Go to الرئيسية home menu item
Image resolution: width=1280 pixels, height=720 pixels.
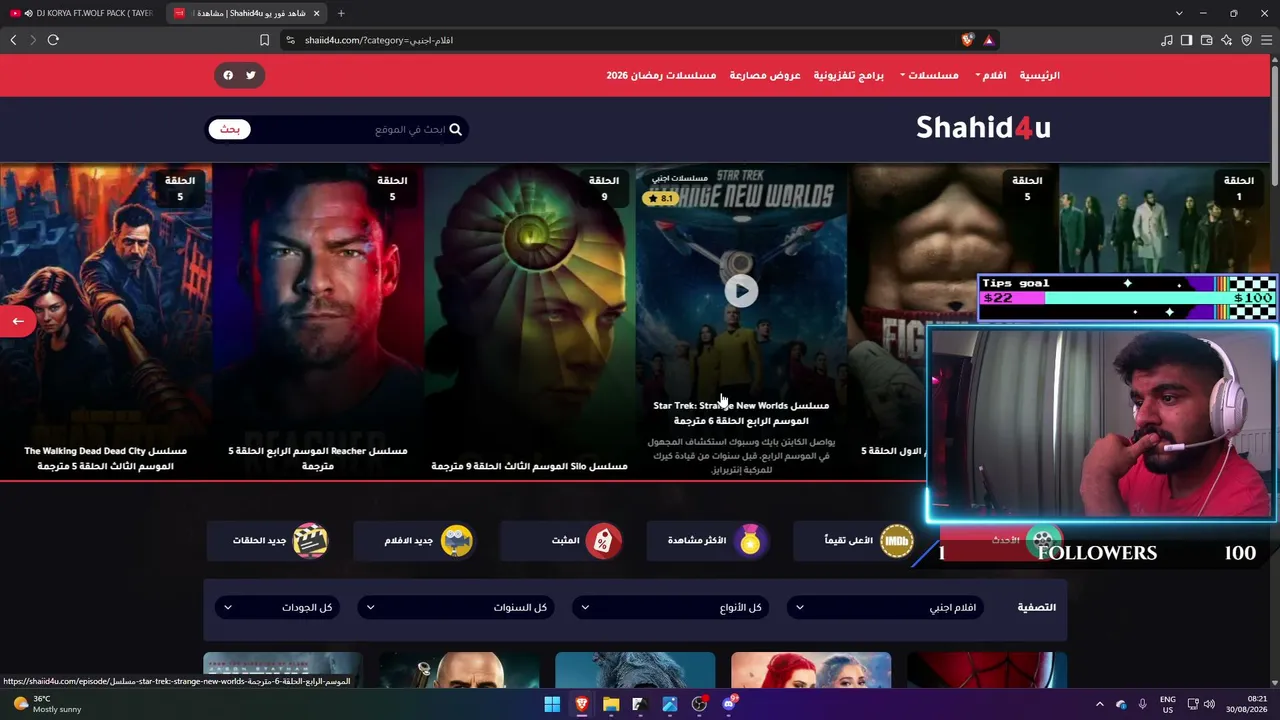1040,75
